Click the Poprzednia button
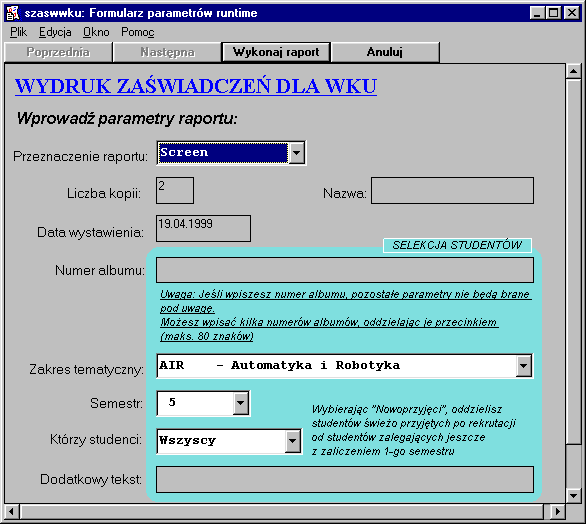The width and height of the screenshot is (586, 524). pos(58,52)
